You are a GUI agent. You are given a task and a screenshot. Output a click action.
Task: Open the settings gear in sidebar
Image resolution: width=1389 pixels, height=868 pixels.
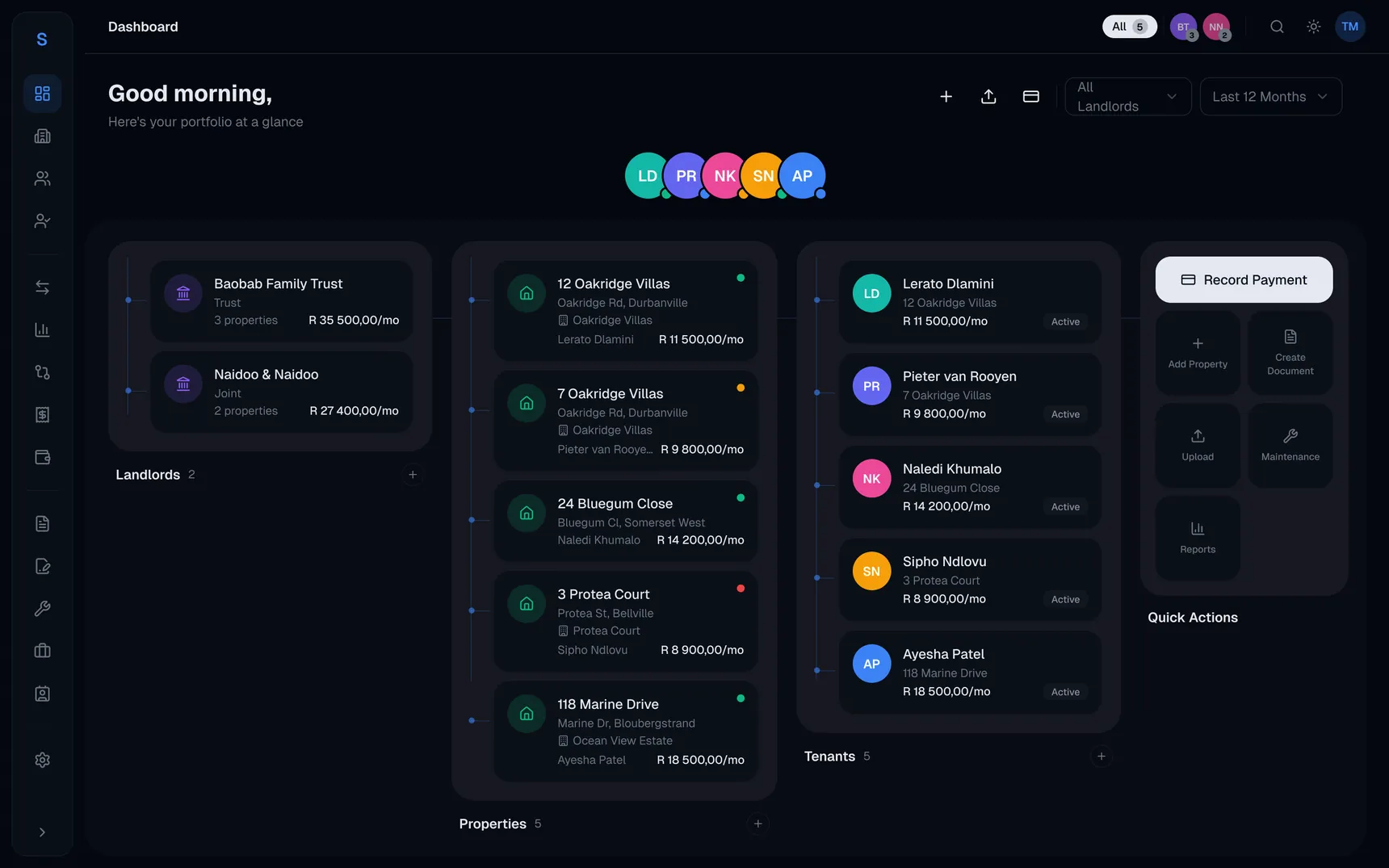point(42,760)
